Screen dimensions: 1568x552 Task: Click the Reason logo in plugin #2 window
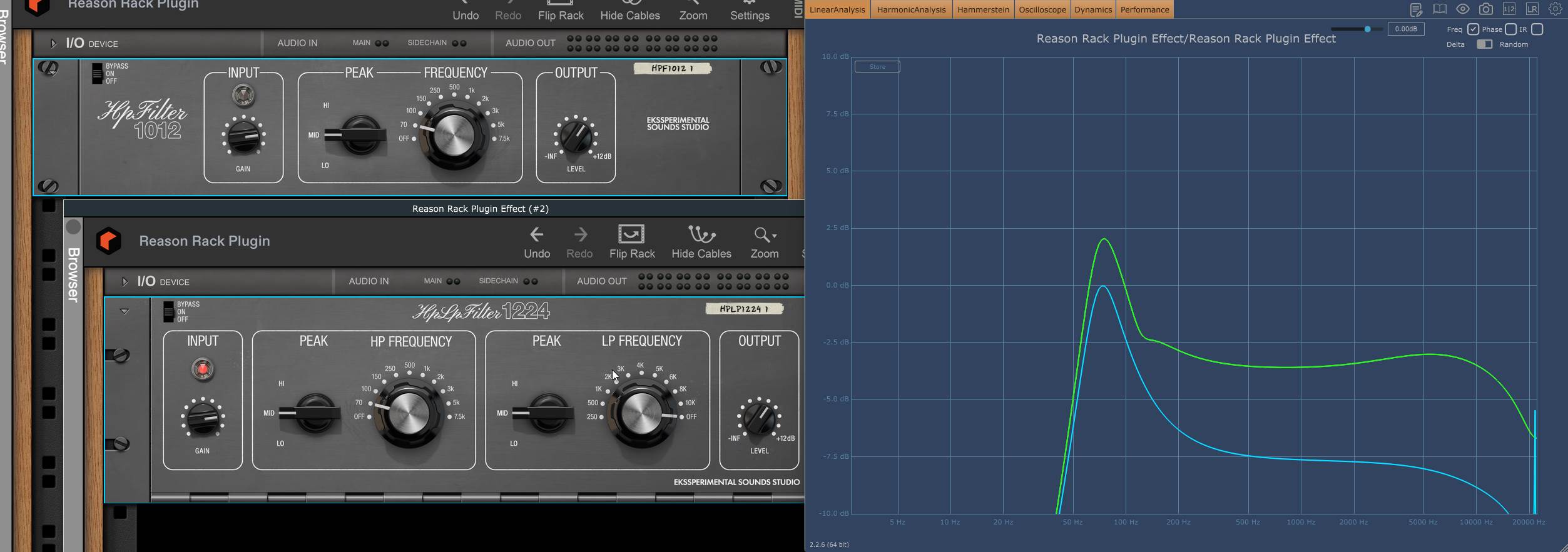coord(108,241)
